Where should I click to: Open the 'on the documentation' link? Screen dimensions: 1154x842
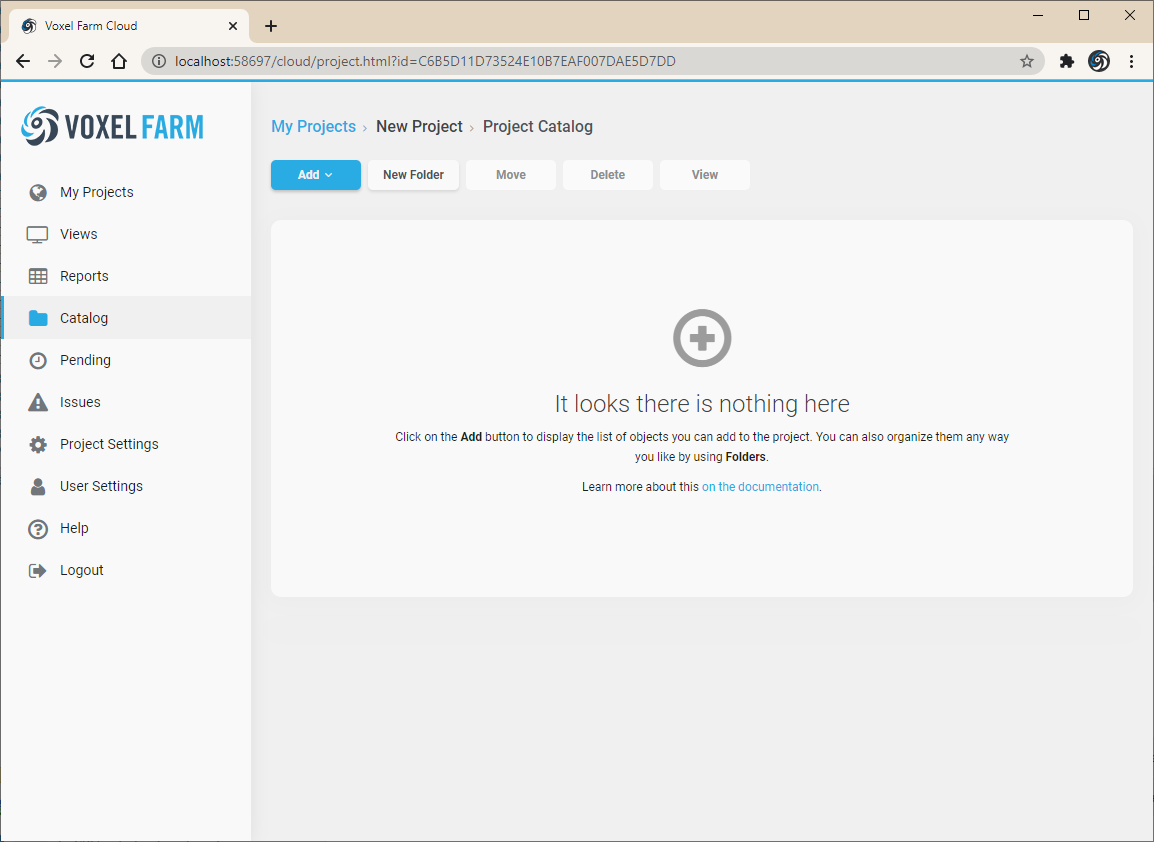(760, 487)
